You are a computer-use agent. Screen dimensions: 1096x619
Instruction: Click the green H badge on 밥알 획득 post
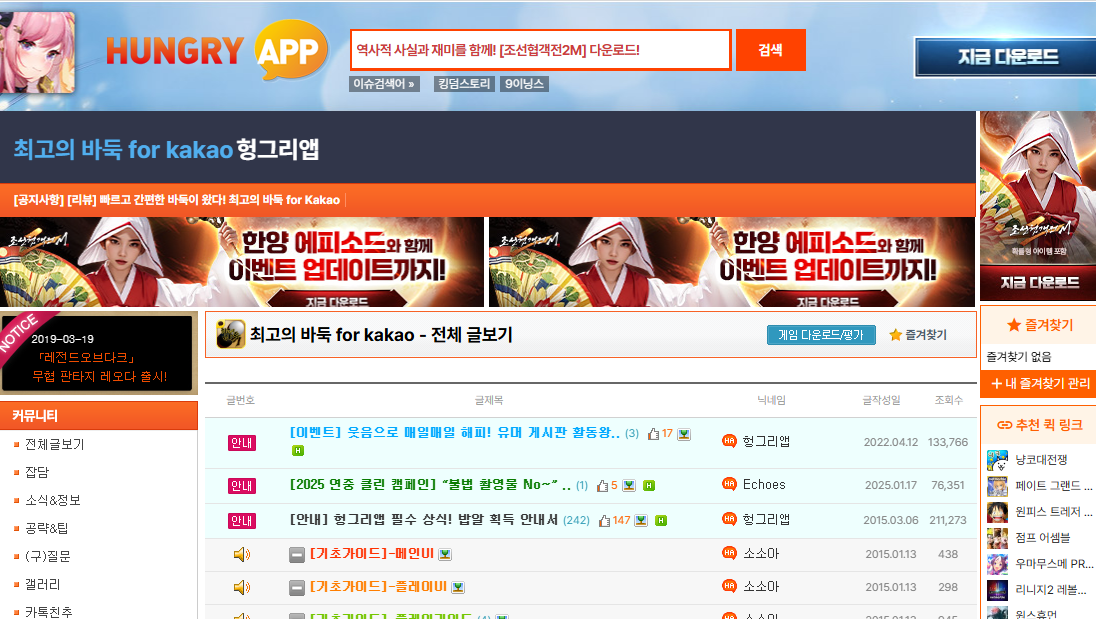click(x=661, y=520)
